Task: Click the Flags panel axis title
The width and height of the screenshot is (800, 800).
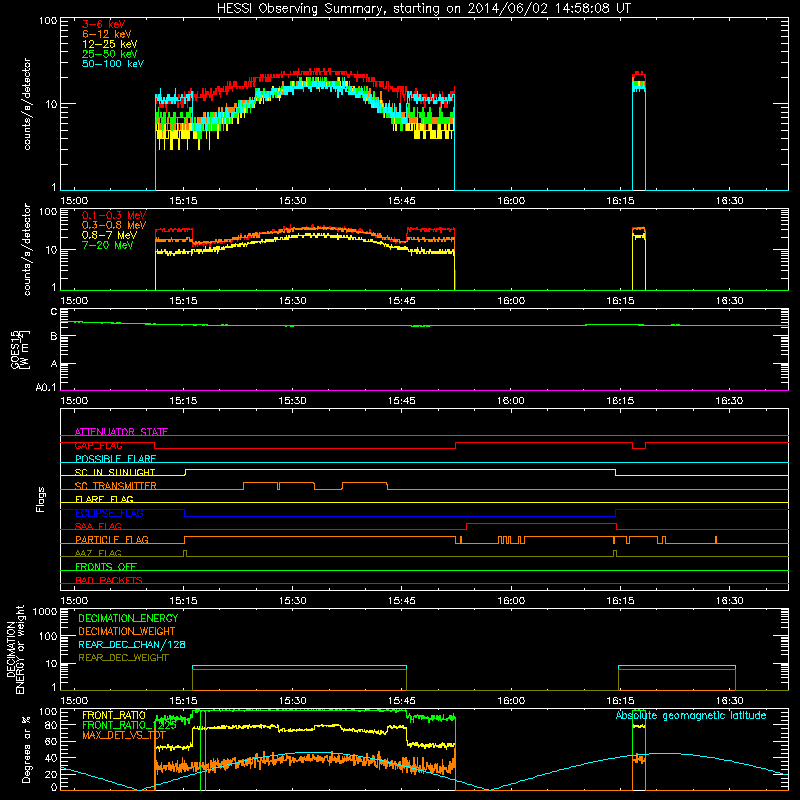Action: 41,499
